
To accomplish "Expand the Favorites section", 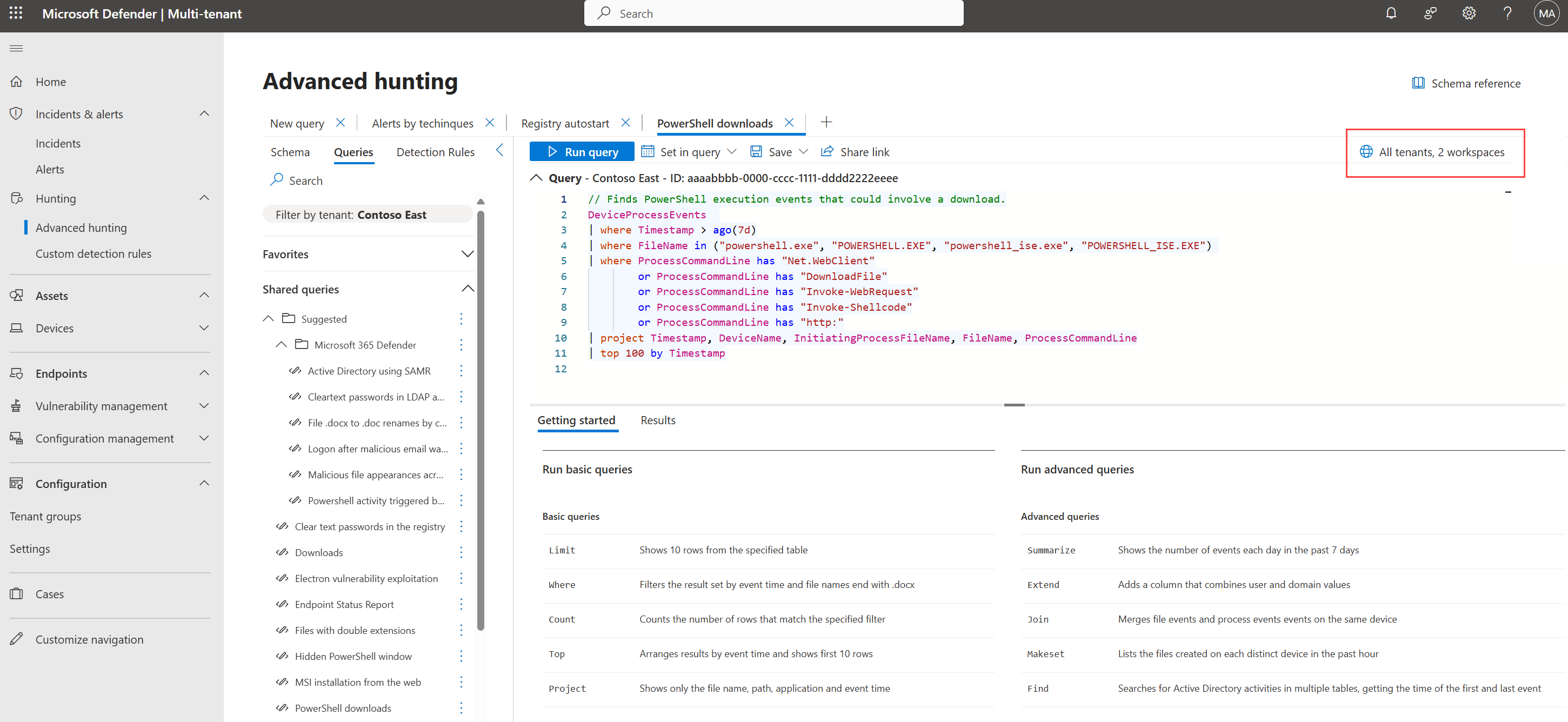I will point(467,255).
